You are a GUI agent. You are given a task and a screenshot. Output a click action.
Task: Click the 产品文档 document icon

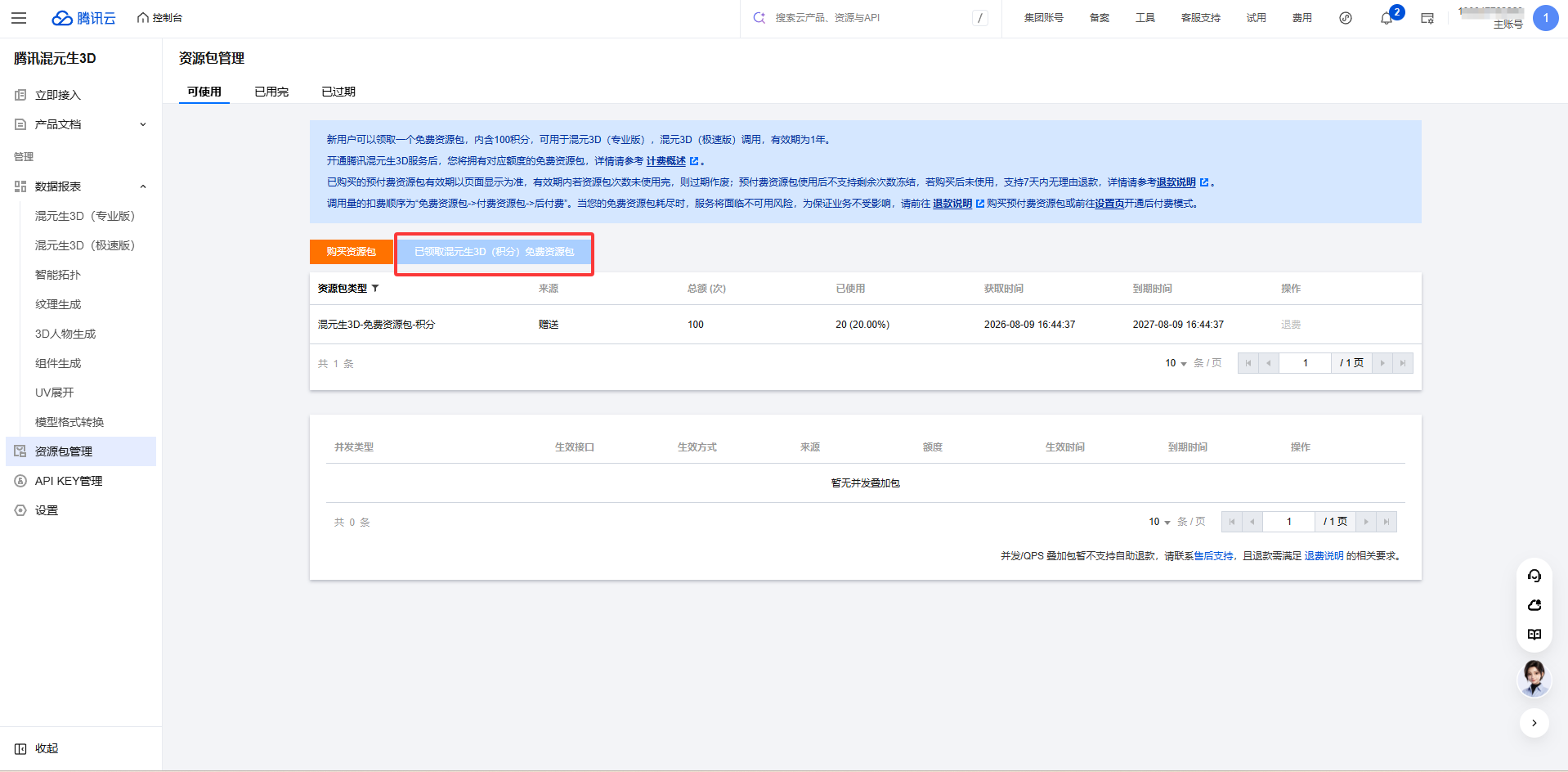tap(20, 124)
